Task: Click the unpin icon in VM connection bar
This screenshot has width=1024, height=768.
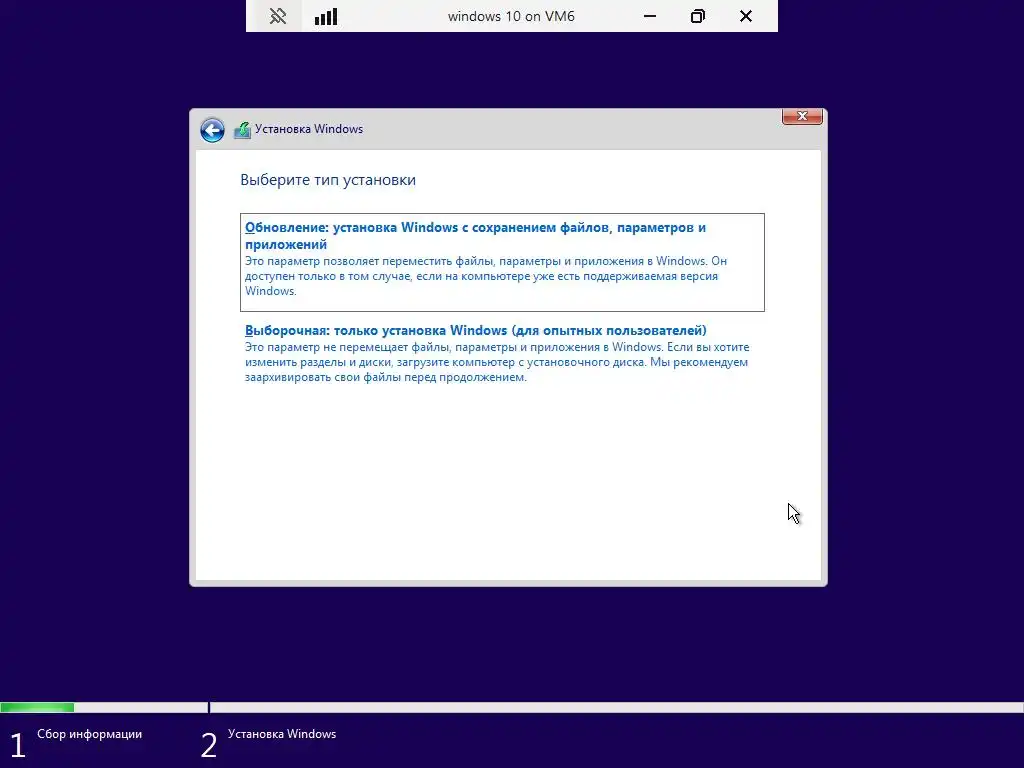Action: pyautogui.click(x=278, y=16)
